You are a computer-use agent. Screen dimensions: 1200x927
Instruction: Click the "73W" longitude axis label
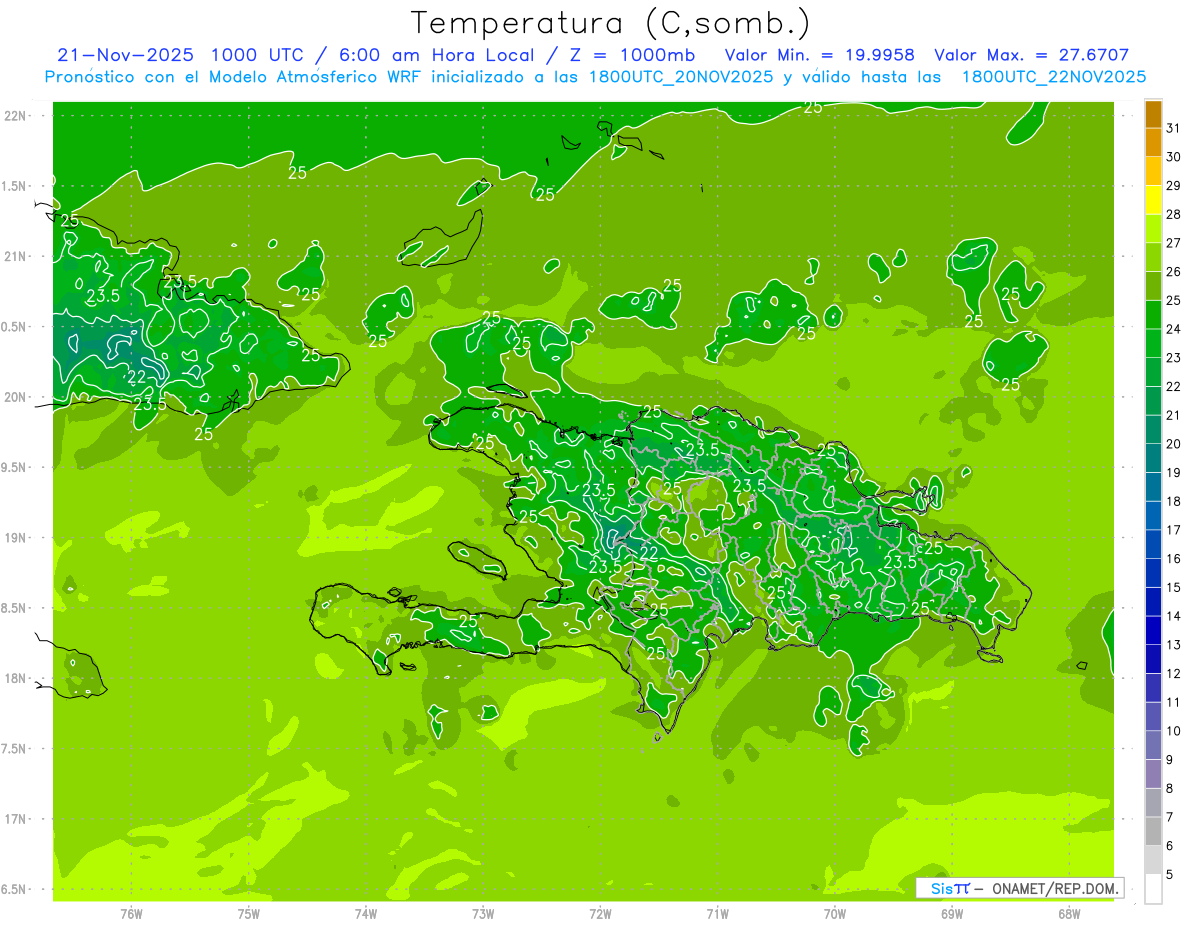pyautogui.click(x=483, y=913)
